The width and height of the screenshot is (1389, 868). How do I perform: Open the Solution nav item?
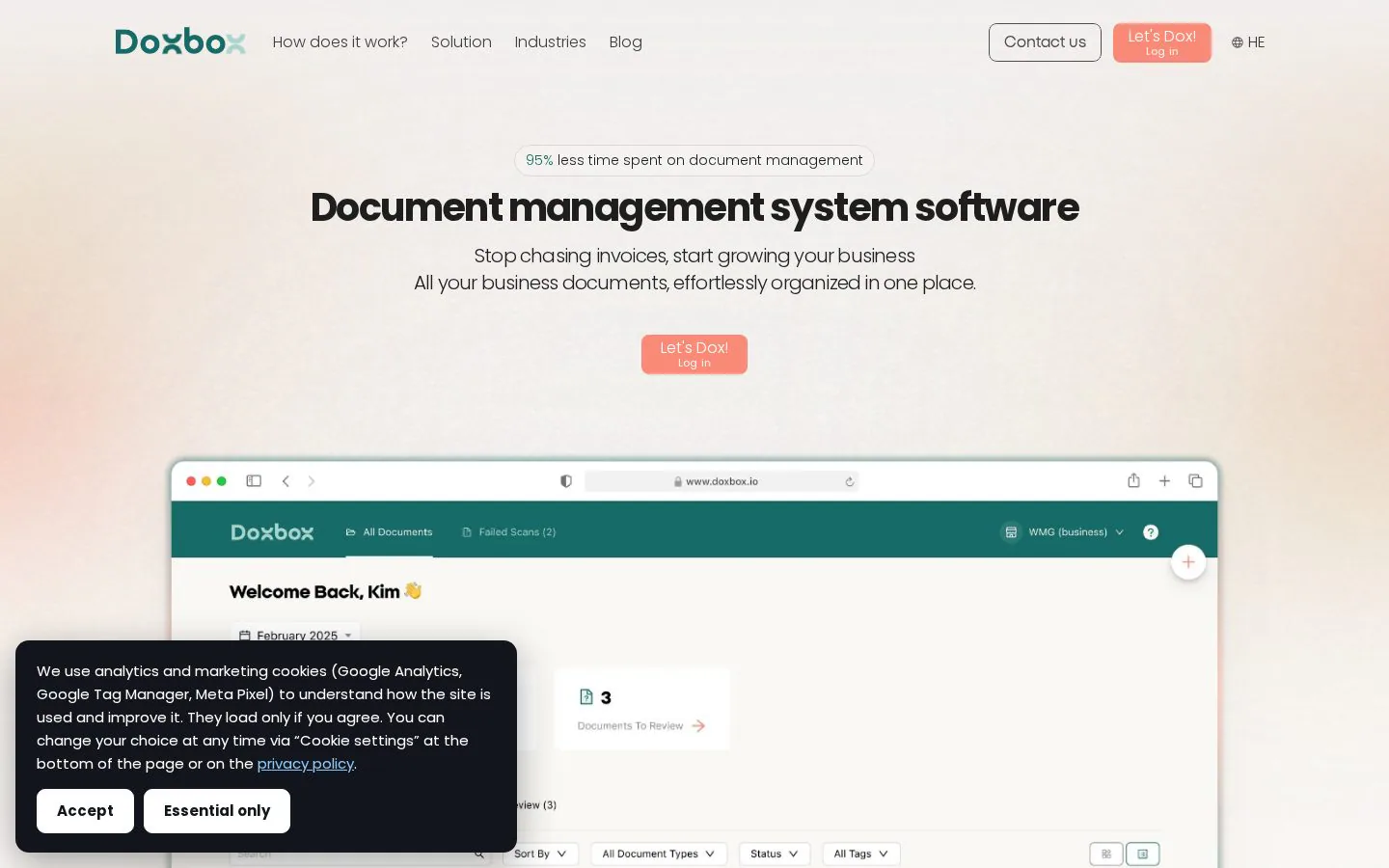[461, 42]
